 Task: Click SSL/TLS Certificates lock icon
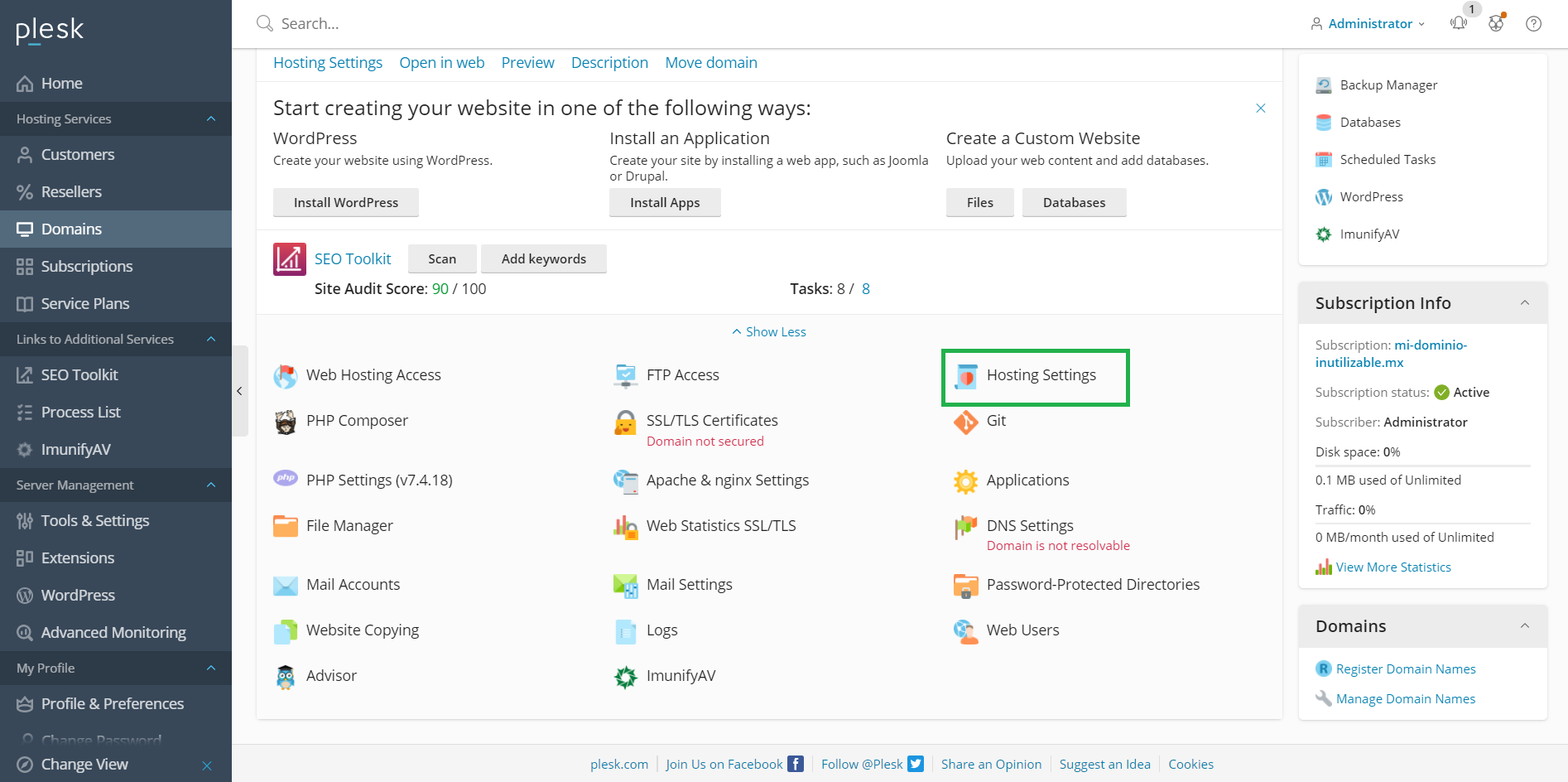[626, 422]
